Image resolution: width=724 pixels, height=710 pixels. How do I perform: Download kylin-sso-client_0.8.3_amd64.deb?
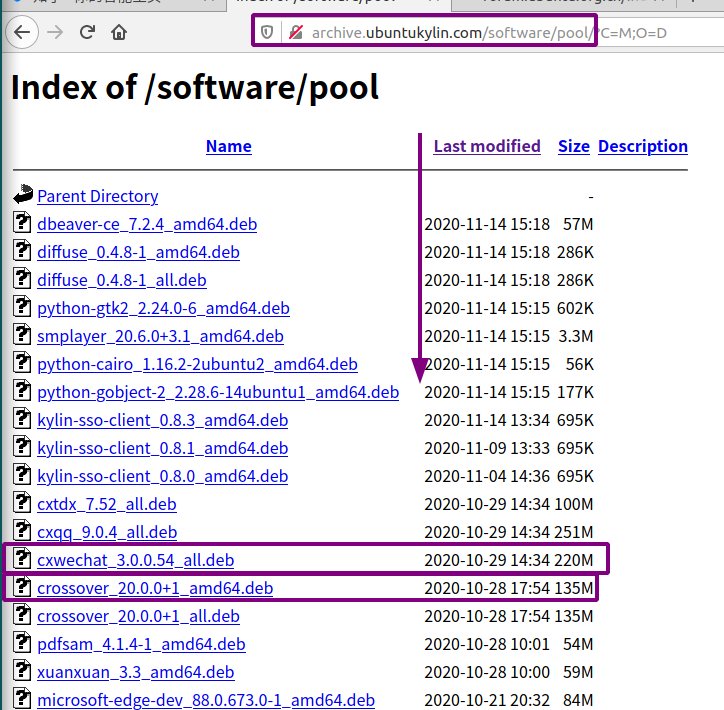point(163,421)
